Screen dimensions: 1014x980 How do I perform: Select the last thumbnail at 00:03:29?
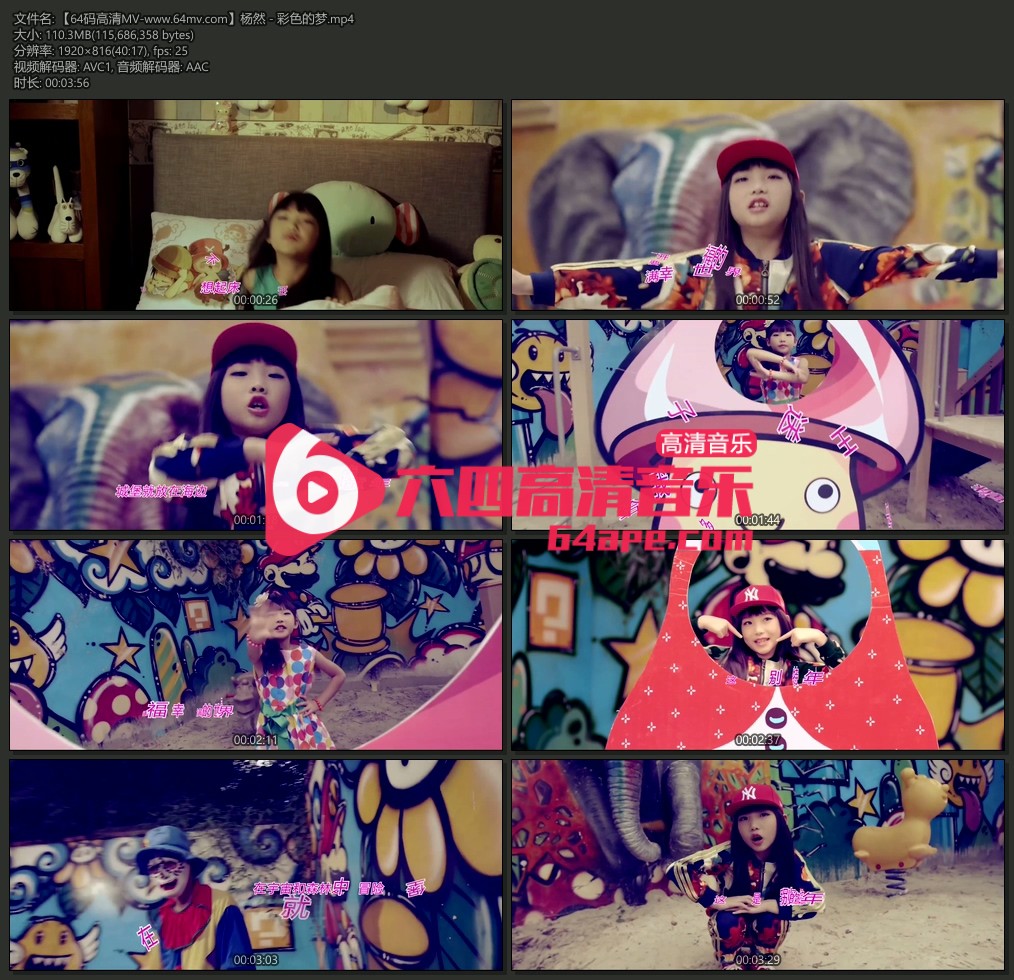pos(757,865)
